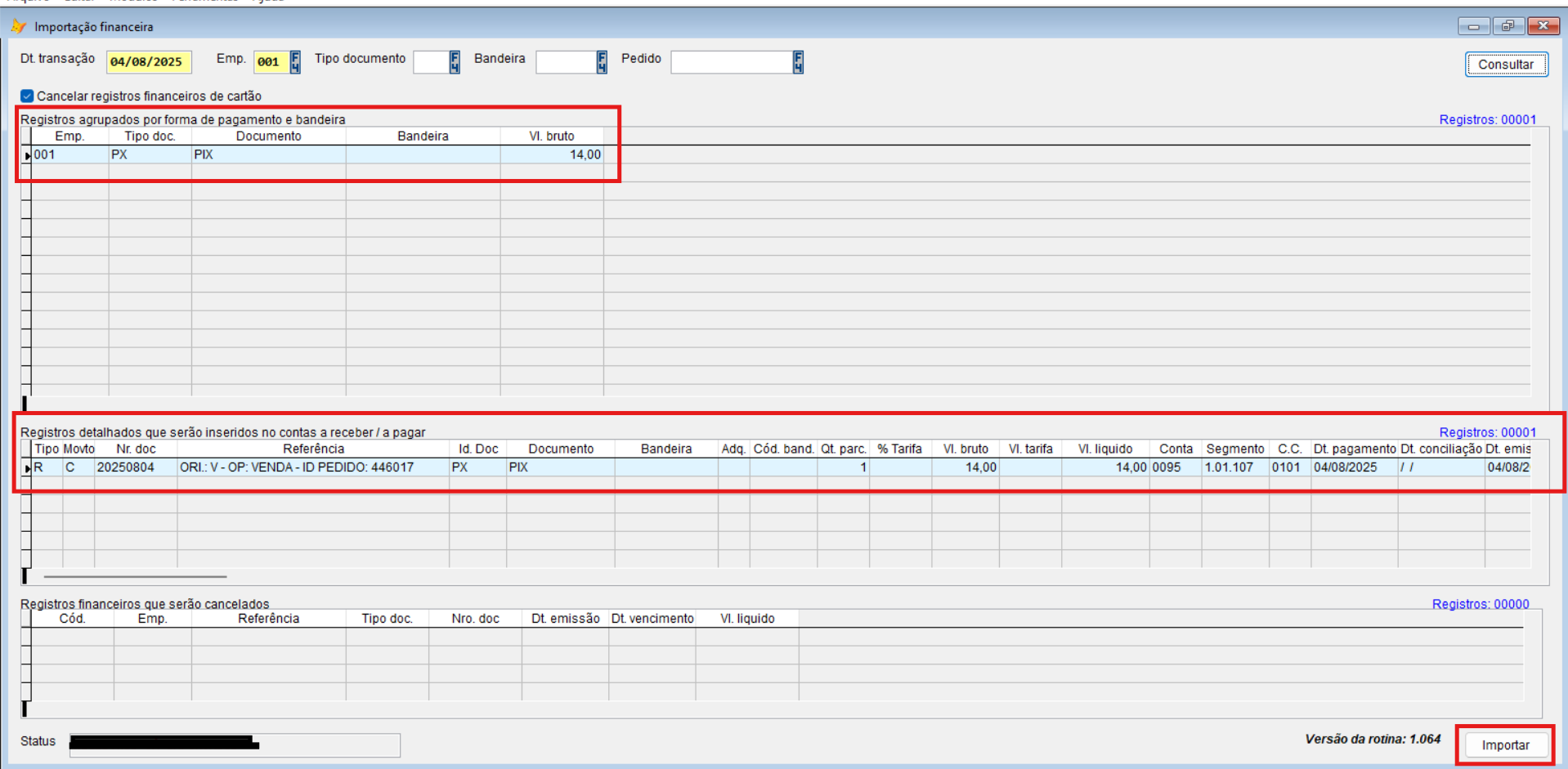Image resolution: width=1568 pixels, height=769 pixels.
Task: Click into the Pedido input field
Action: (x=731, y=62)
